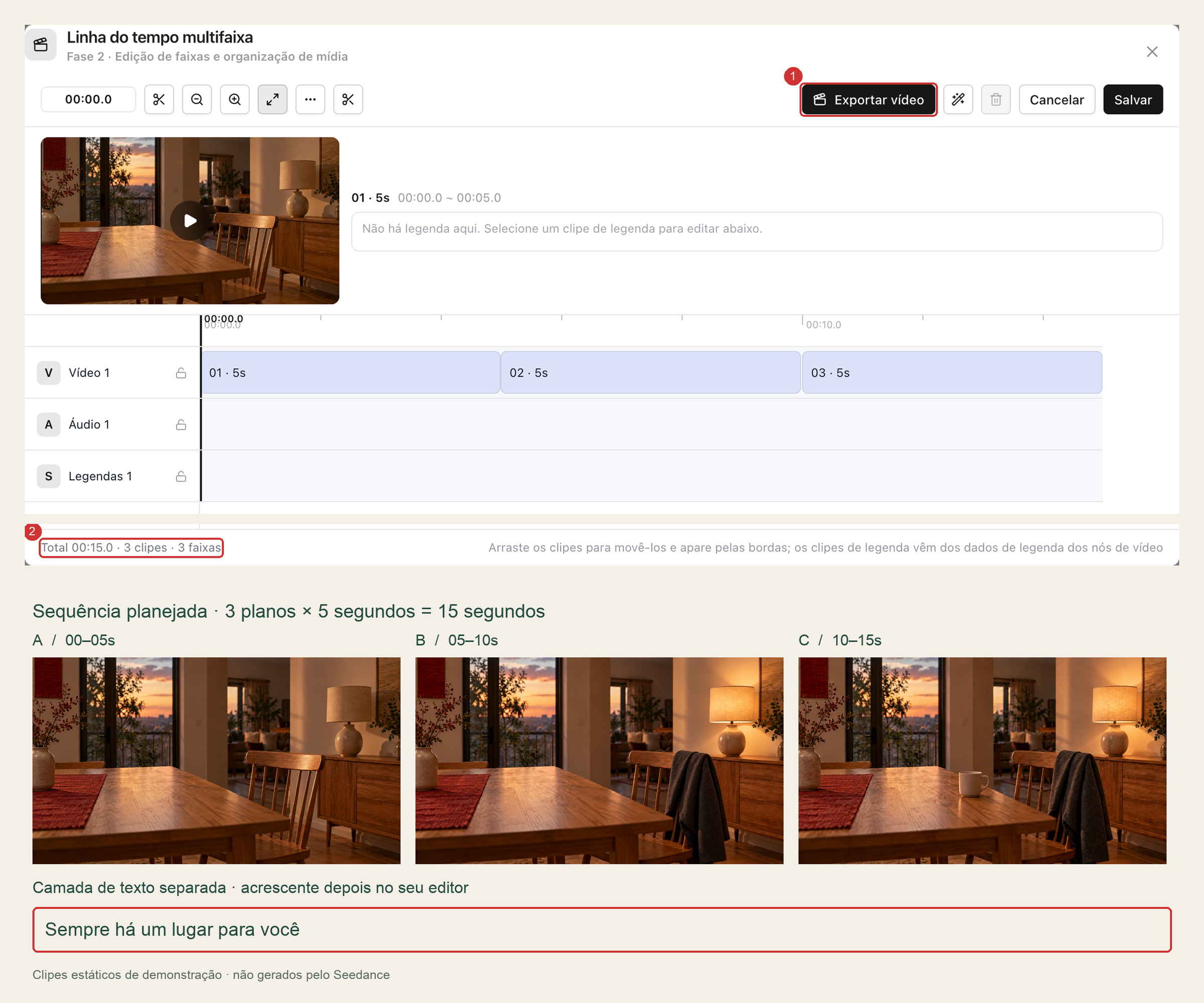Click the text box Sempre há um lugar para você

click(x=601, y=930)
